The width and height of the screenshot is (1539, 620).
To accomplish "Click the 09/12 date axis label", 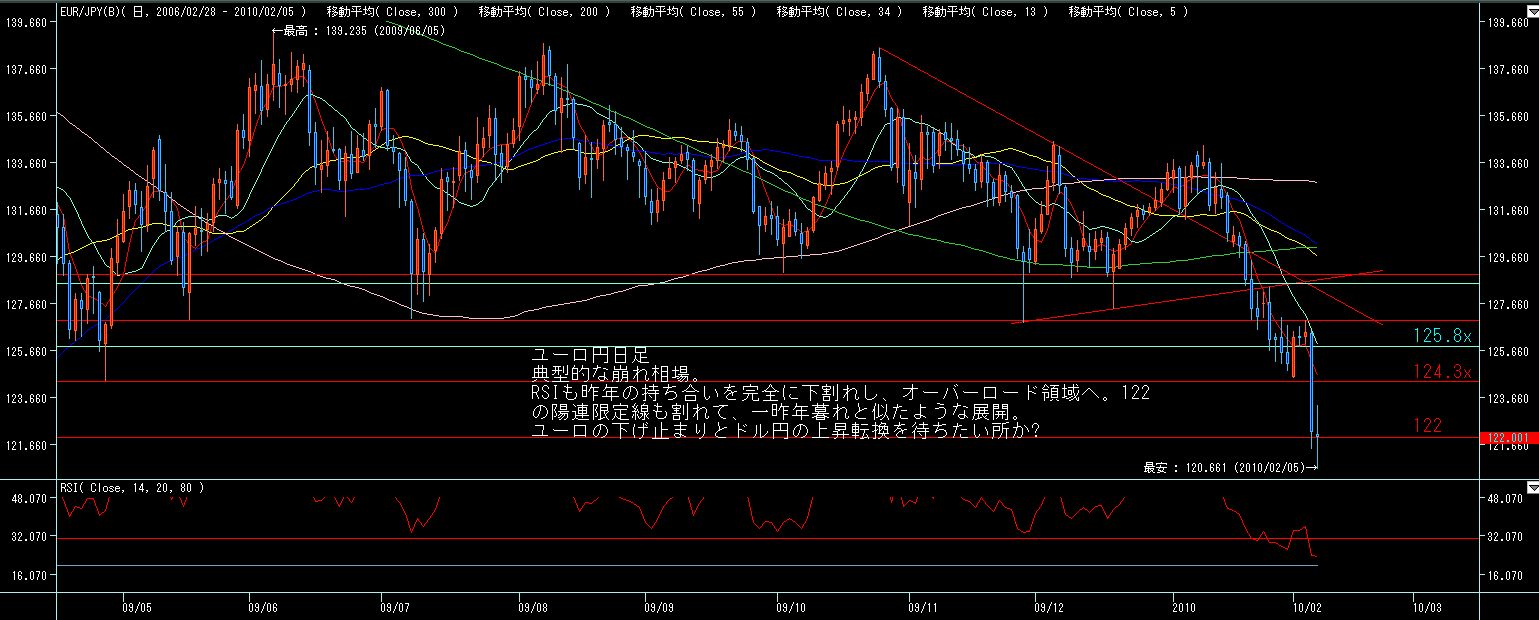I will click(x=1048, y=606).
